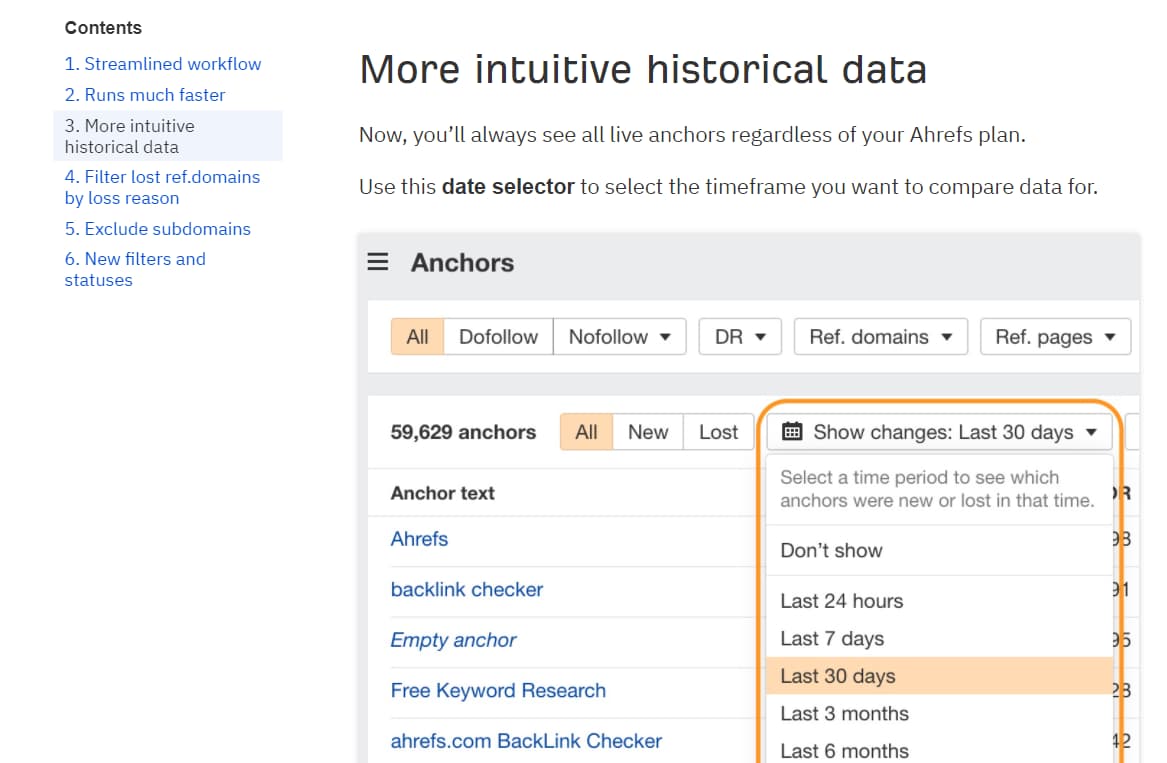1167x763 pixels.
Task: Open ahrefs.com BackLink Checker anchor link
Action: pyautogui.click(x=526, y=741)
